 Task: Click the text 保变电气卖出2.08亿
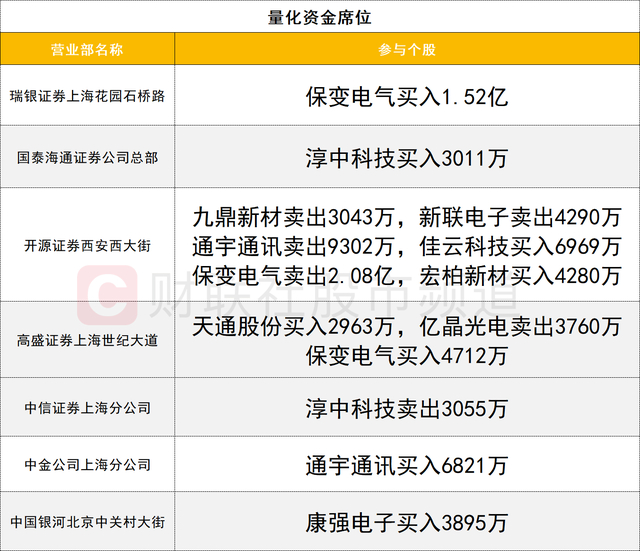coord(293,276)
